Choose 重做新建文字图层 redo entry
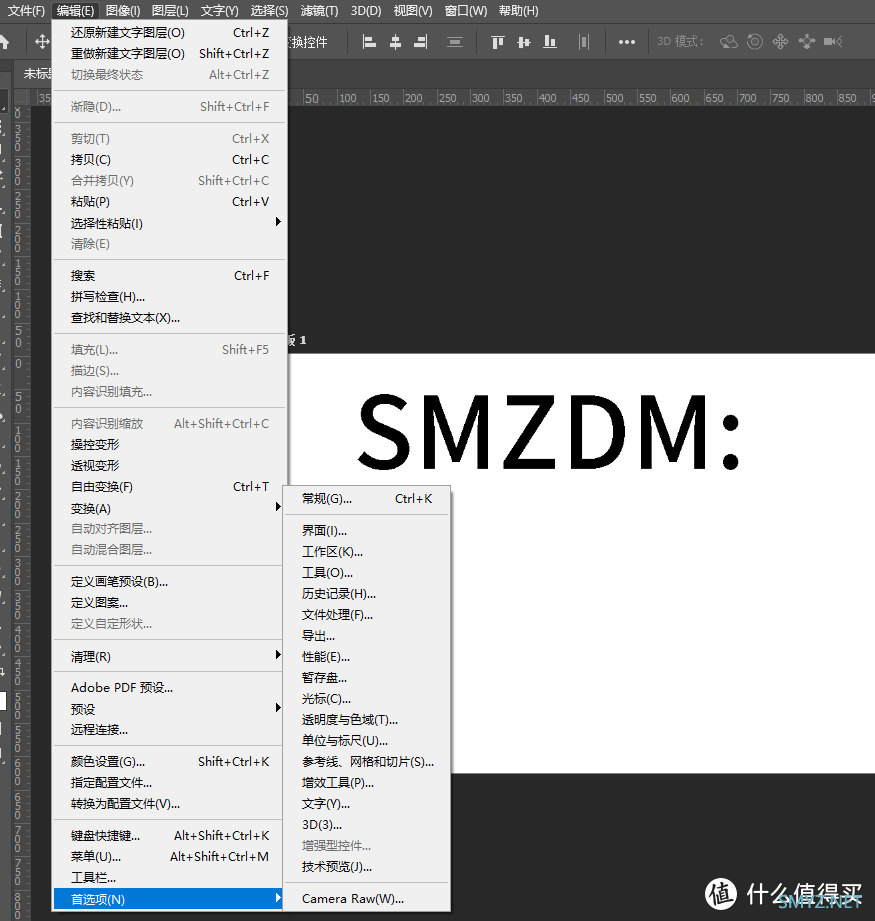The image size is (875, 921). (169, 54)
